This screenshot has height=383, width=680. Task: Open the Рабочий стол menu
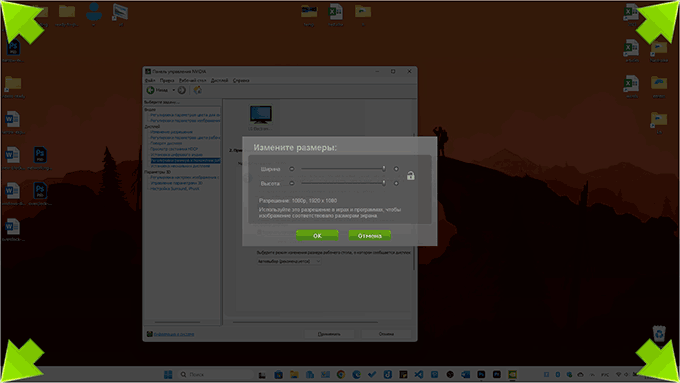click(x=193, y=80)
